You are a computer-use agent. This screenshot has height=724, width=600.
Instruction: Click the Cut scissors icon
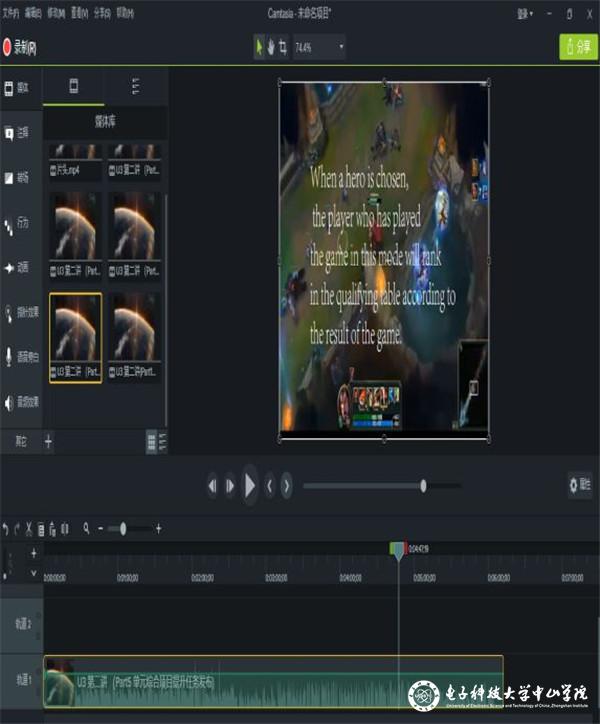[29, 529]
